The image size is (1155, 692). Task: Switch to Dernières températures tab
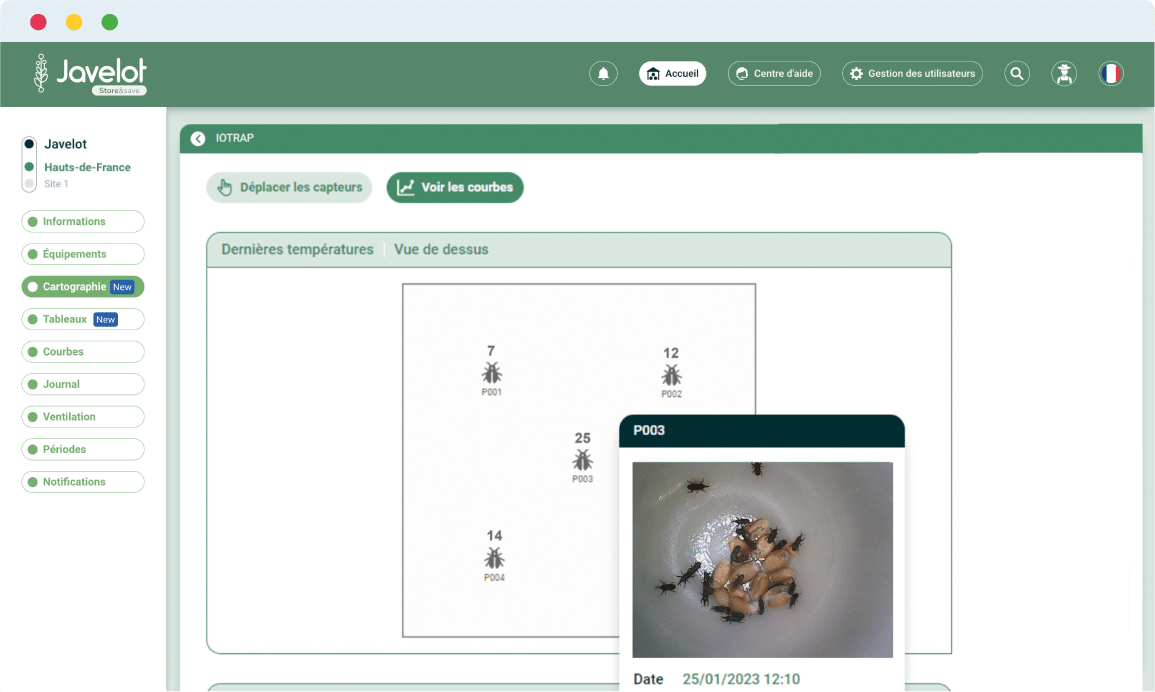point(298,250)
